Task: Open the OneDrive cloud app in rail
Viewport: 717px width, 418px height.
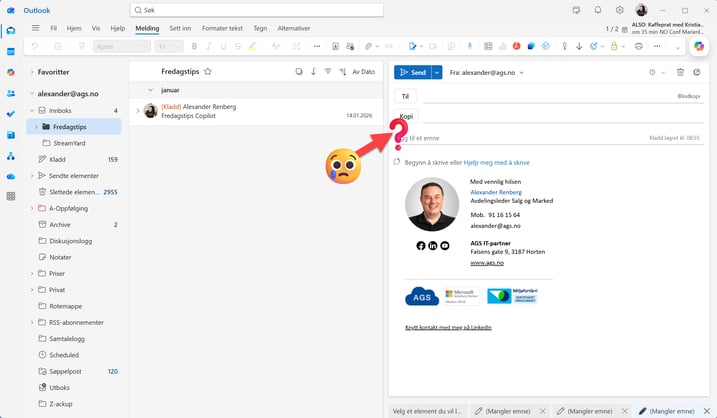Action: point(11,177)
